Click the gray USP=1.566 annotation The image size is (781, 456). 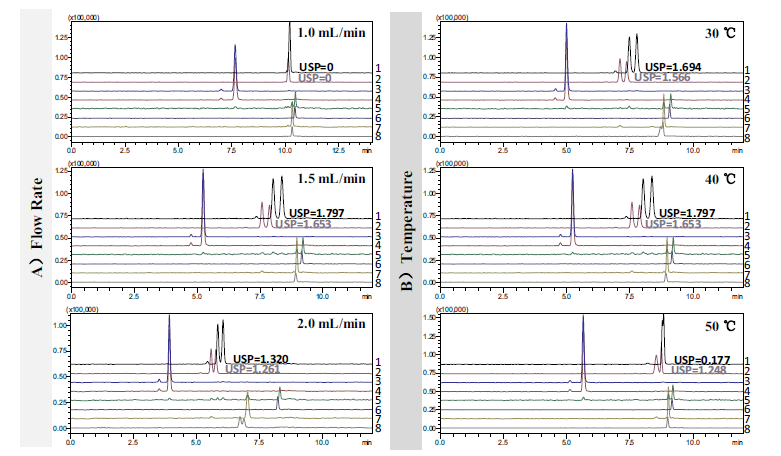pyautogui.click(x=664, y=77)
